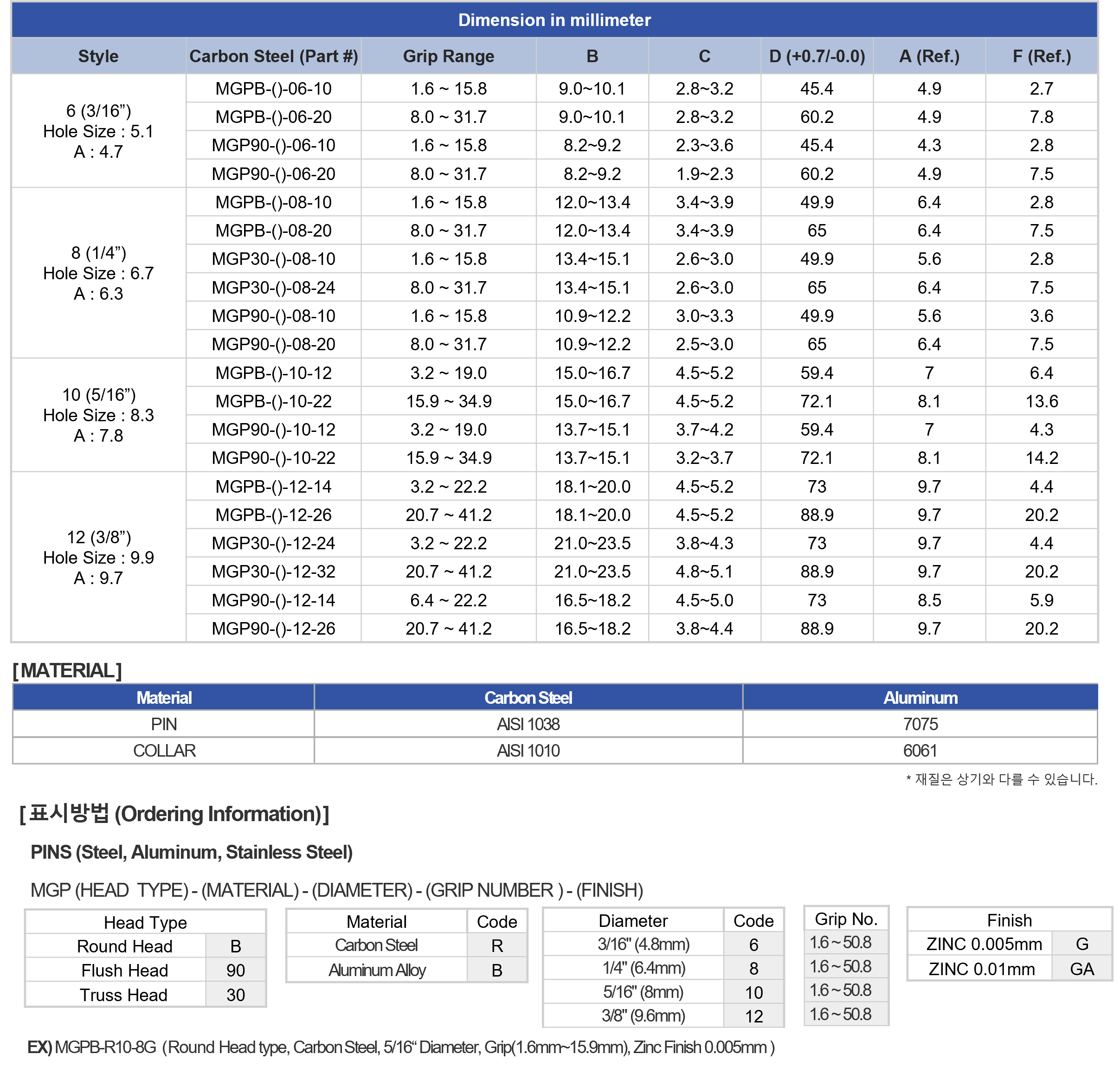
Task: Select part number MGP90-()-06-10
Action: 274,146
